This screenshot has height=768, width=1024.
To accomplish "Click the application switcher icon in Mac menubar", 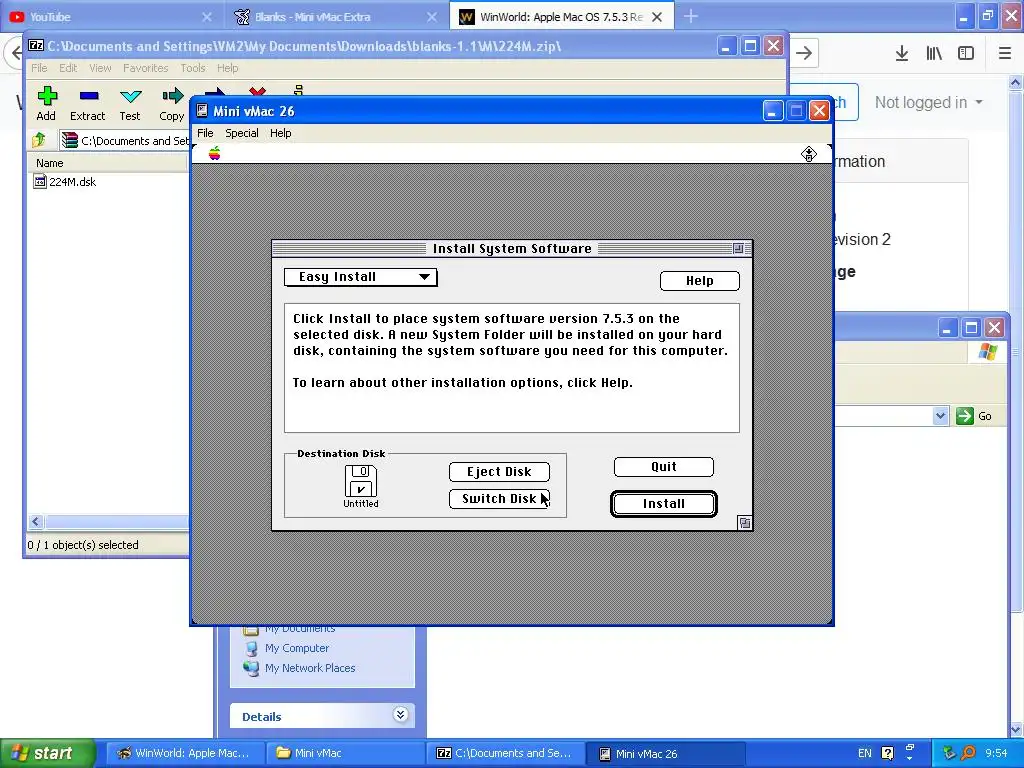I will 808,153.
